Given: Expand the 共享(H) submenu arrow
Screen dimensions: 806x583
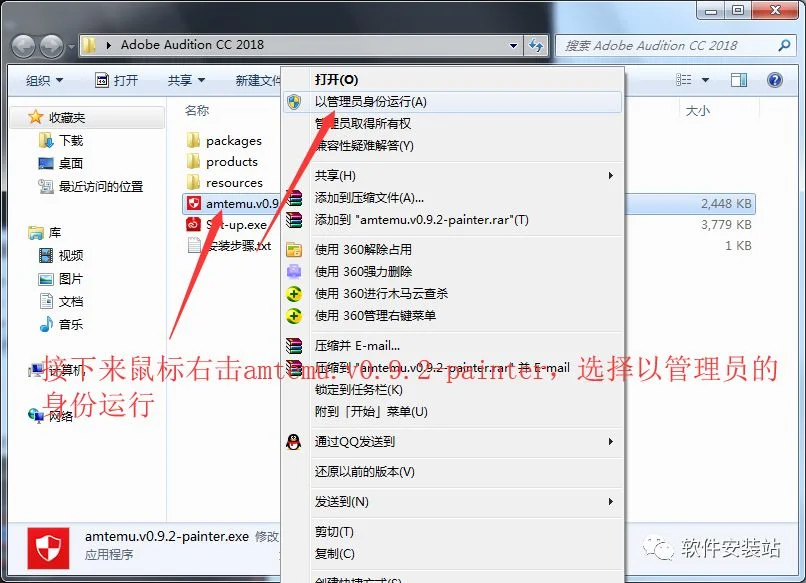Looking at the screenshot, I should coord(610,176).
